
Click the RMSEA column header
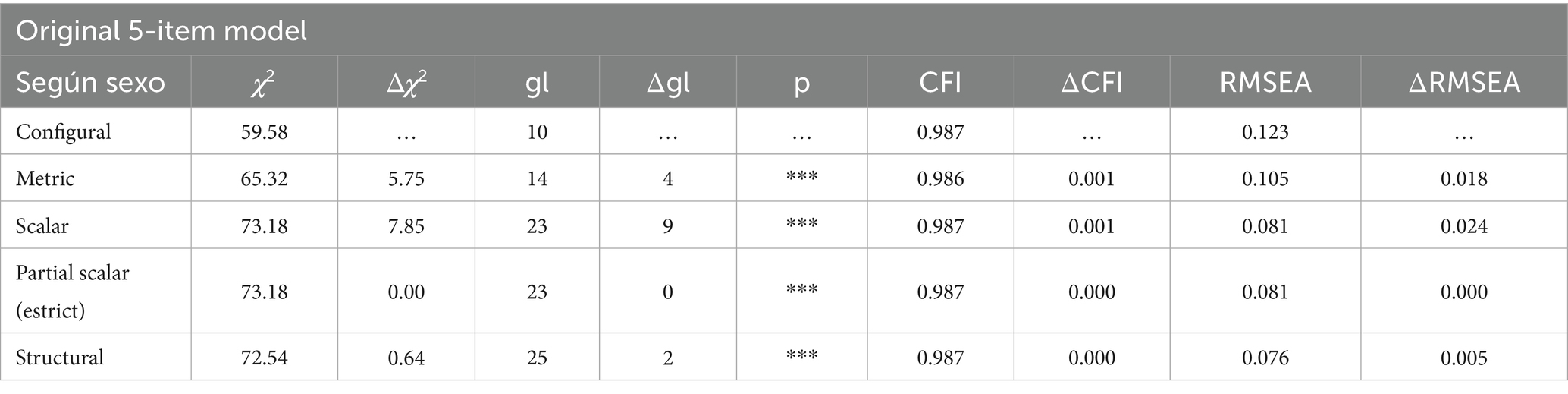coord(1265,82)
